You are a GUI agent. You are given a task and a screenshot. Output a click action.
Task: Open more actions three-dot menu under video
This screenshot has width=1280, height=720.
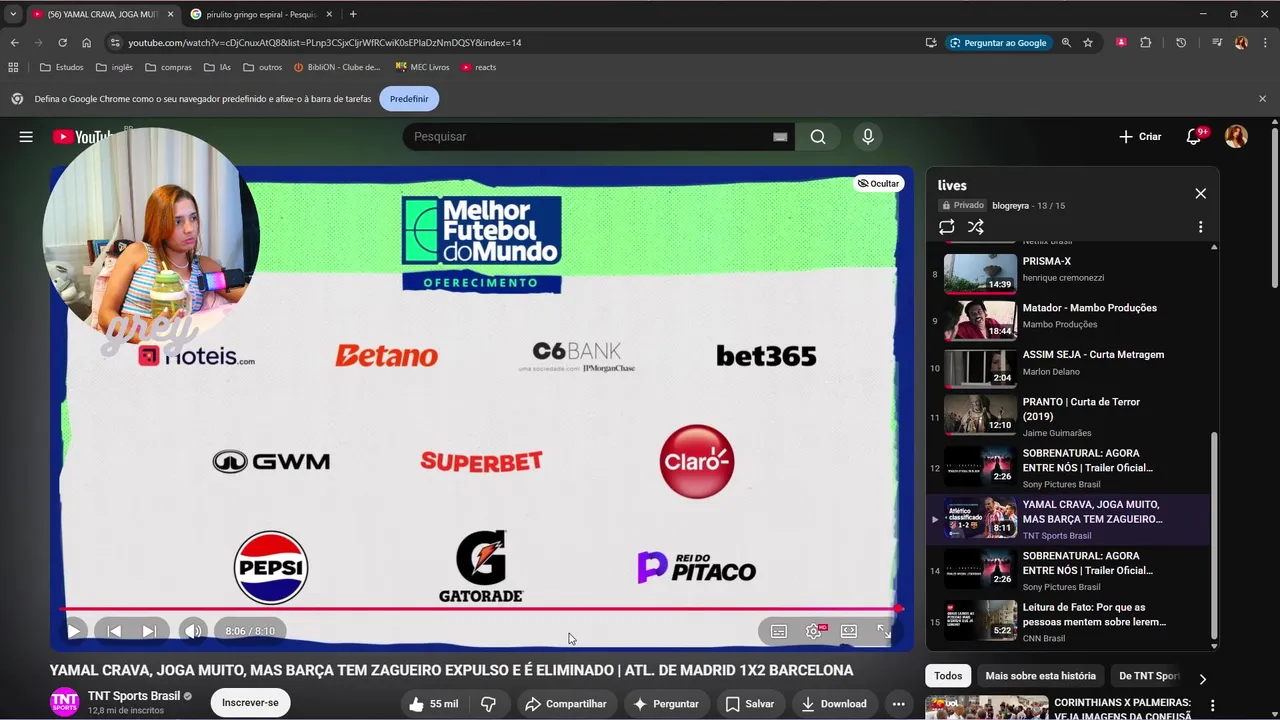pyautogui.click(x=898, y=704)
